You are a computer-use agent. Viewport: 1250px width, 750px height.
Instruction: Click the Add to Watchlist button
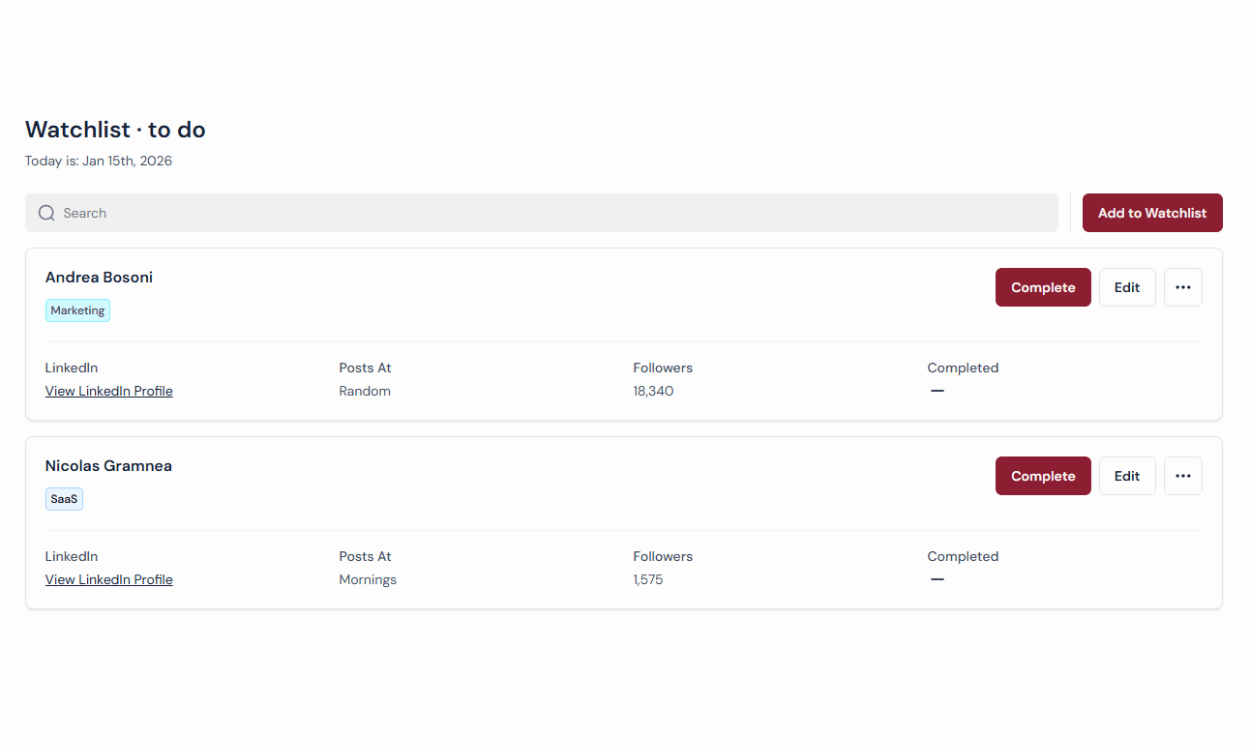1152,213
